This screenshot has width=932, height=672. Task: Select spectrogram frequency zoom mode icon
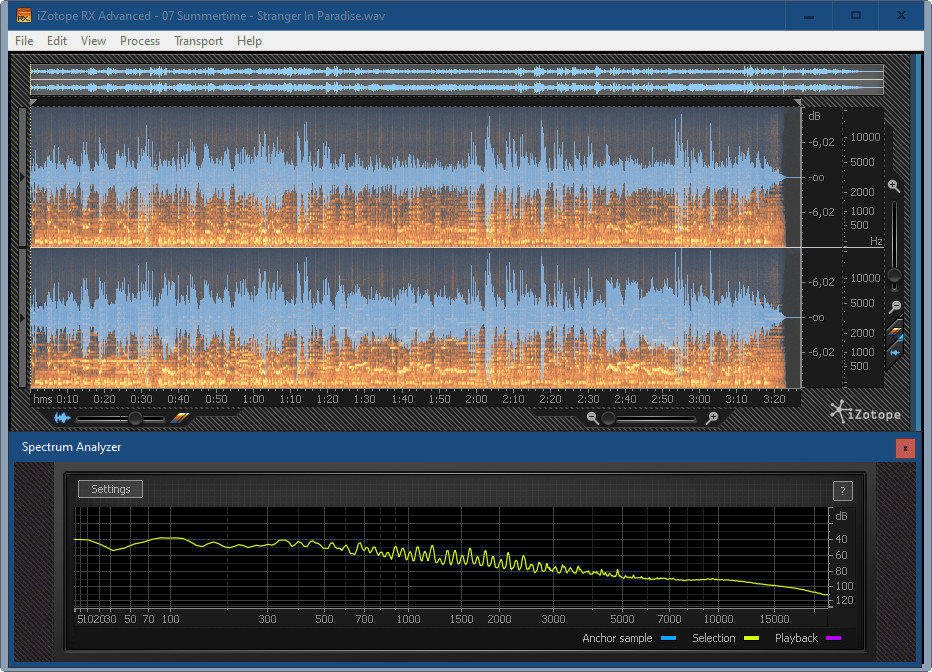tap(895, 333)
